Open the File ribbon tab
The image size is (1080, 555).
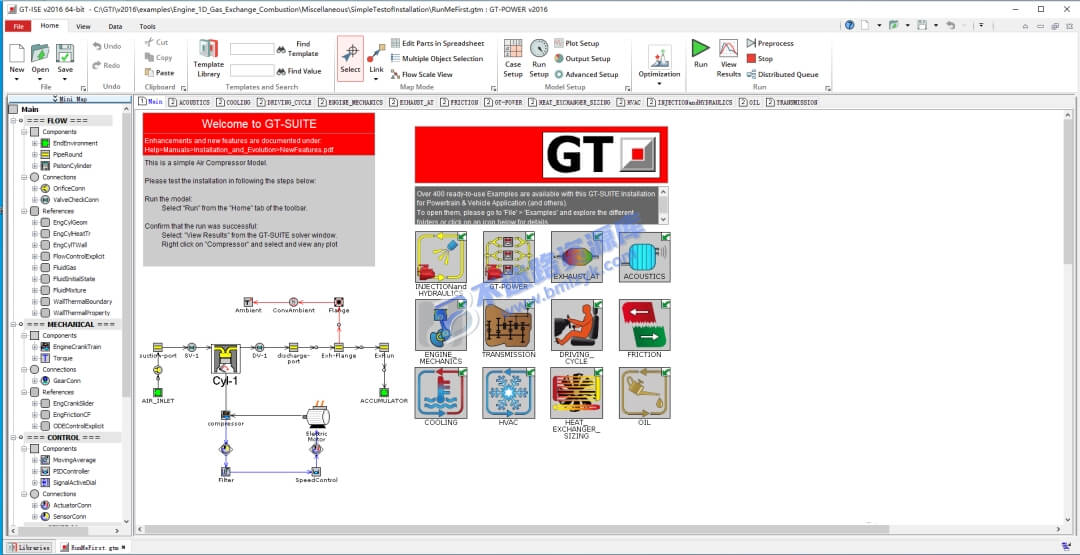point(18,26)
